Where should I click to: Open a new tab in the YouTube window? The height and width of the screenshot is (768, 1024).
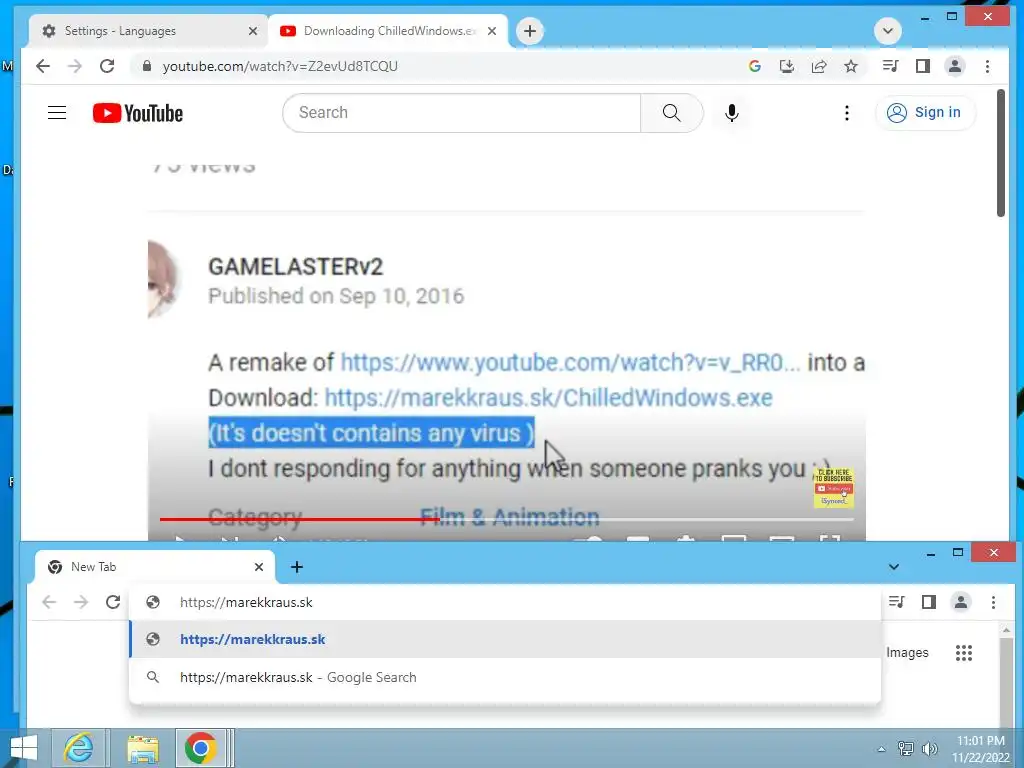pyautogui.click(x=530, y=31)
